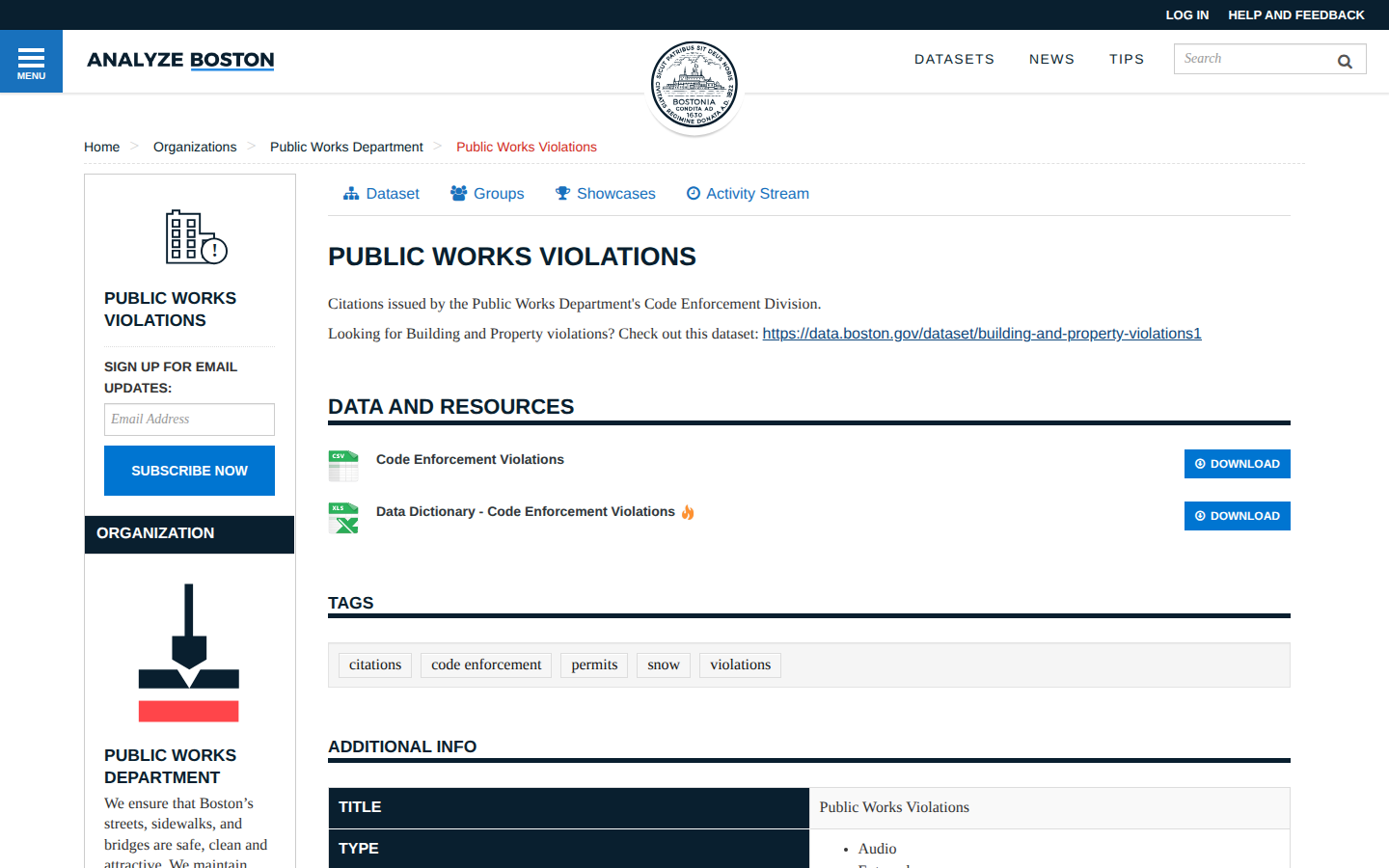Click the XLS file icon for Data Dictionary
The height and width of the screenshot is (868, 1389).
pos(343,518)
